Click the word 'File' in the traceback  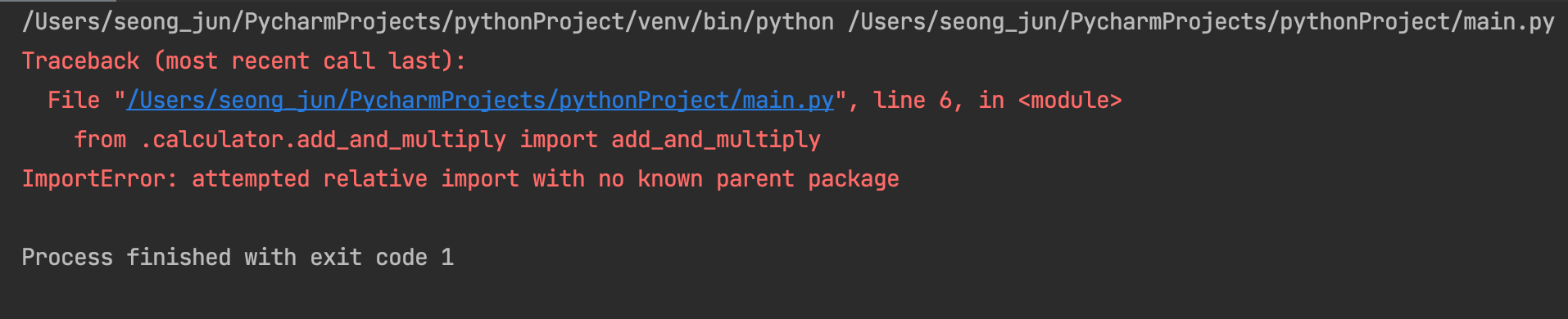[74, 101]
